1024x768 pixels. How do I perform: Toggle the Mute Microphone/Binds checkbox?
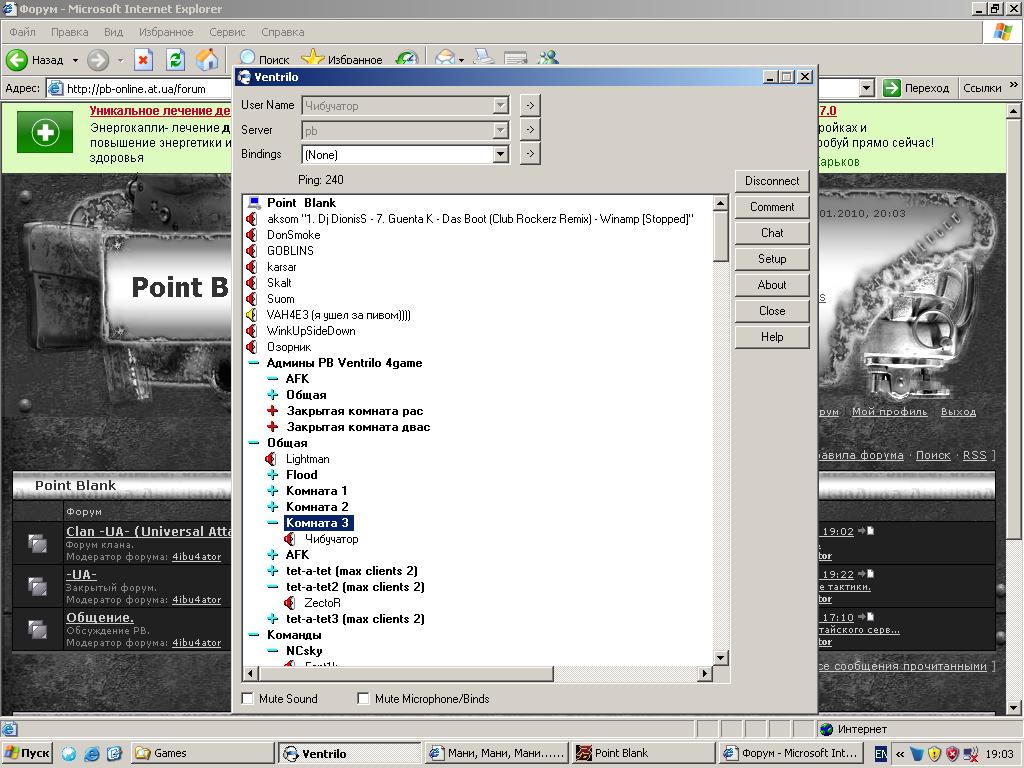[x=364, y=699]
